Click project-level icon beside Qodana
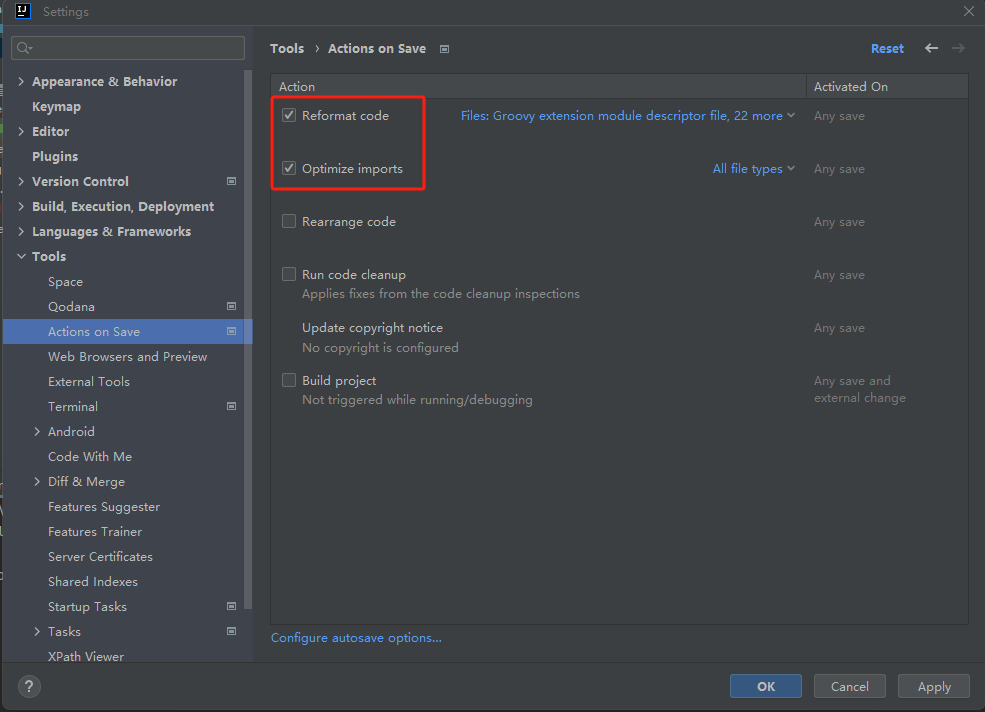The width and height of the screenshot is (985, 712). click(x=231, y=306)
